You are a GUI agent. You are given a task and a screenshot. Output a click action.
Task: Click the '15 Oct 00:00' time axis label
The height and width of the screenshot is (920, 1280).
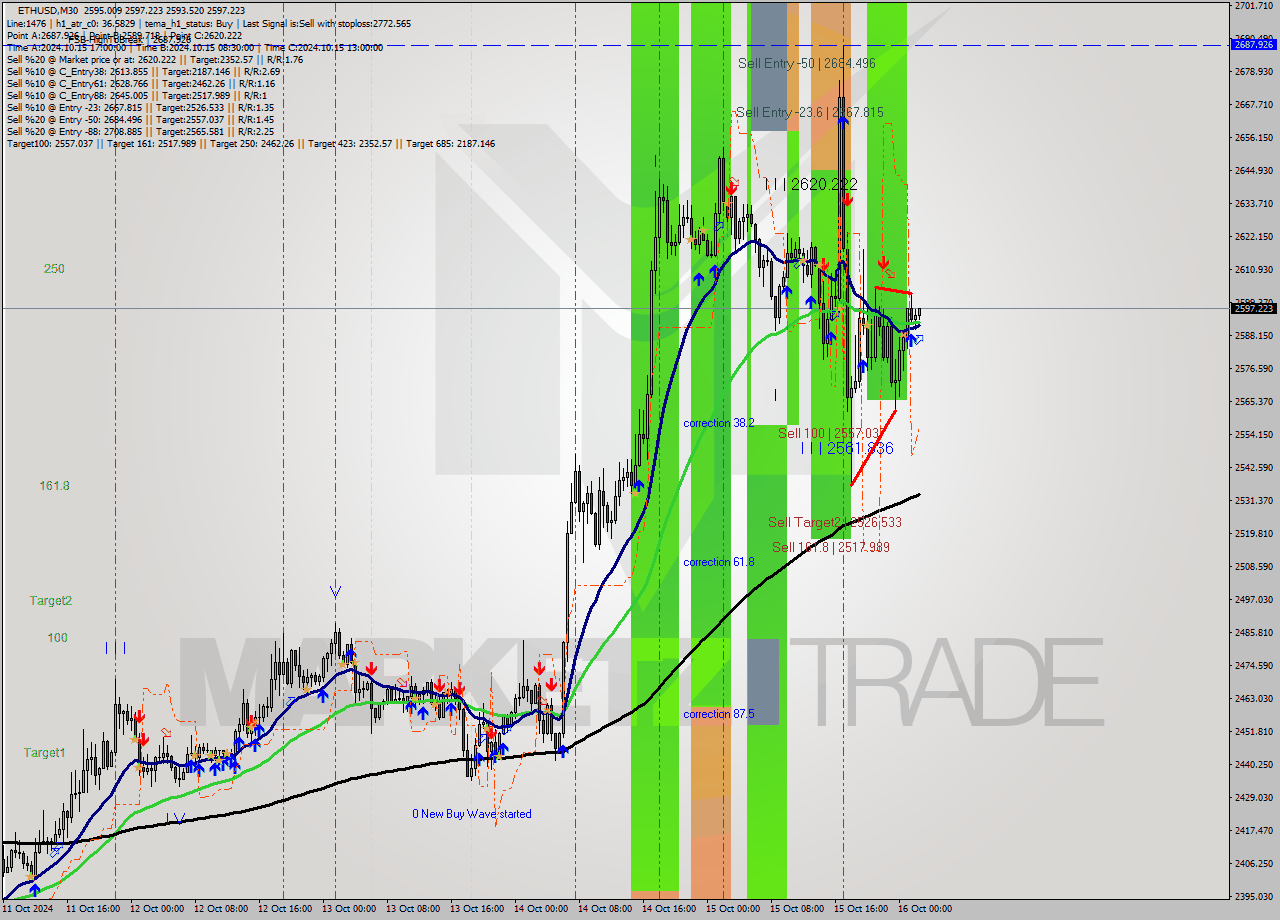(x=732, y=910)
